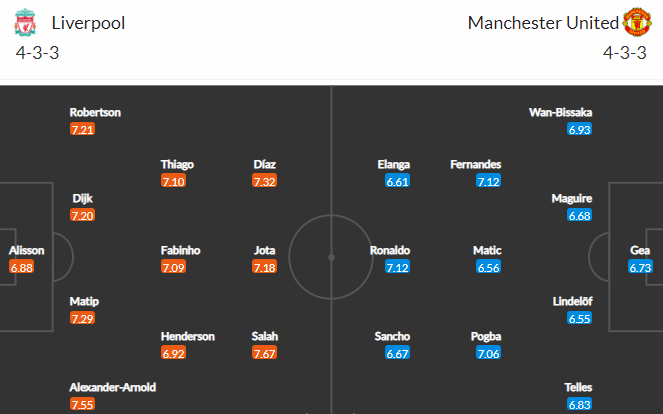663x414 pixels.
Task: Select goalkeeper Alisson on the pitch
Action: [27, 250]
